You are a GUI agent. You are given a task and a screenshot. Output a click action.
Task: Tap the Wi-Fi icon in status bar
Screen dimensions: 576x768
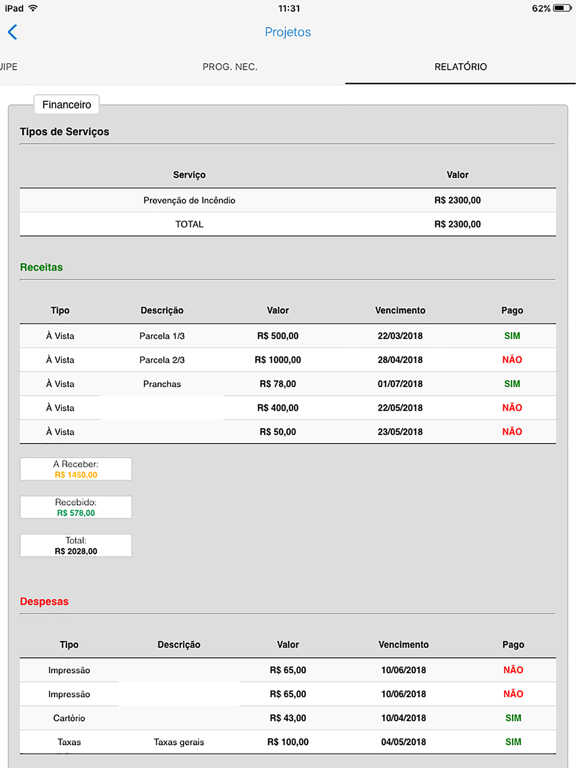(x=33, y=8)
